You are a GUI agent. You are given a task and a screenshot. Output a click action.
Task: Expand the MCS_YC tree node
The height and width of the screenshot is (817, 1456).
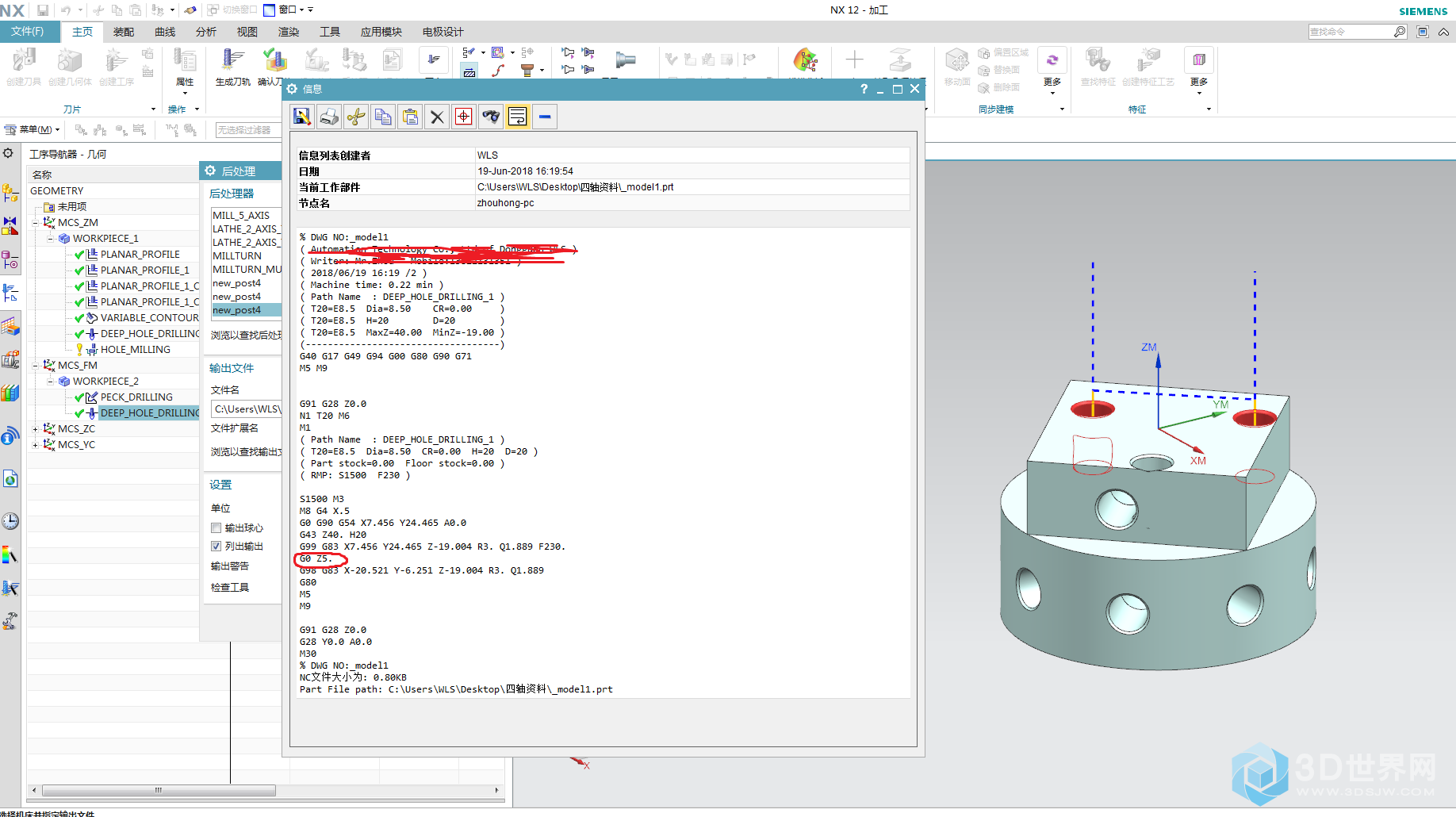(35, 445)
